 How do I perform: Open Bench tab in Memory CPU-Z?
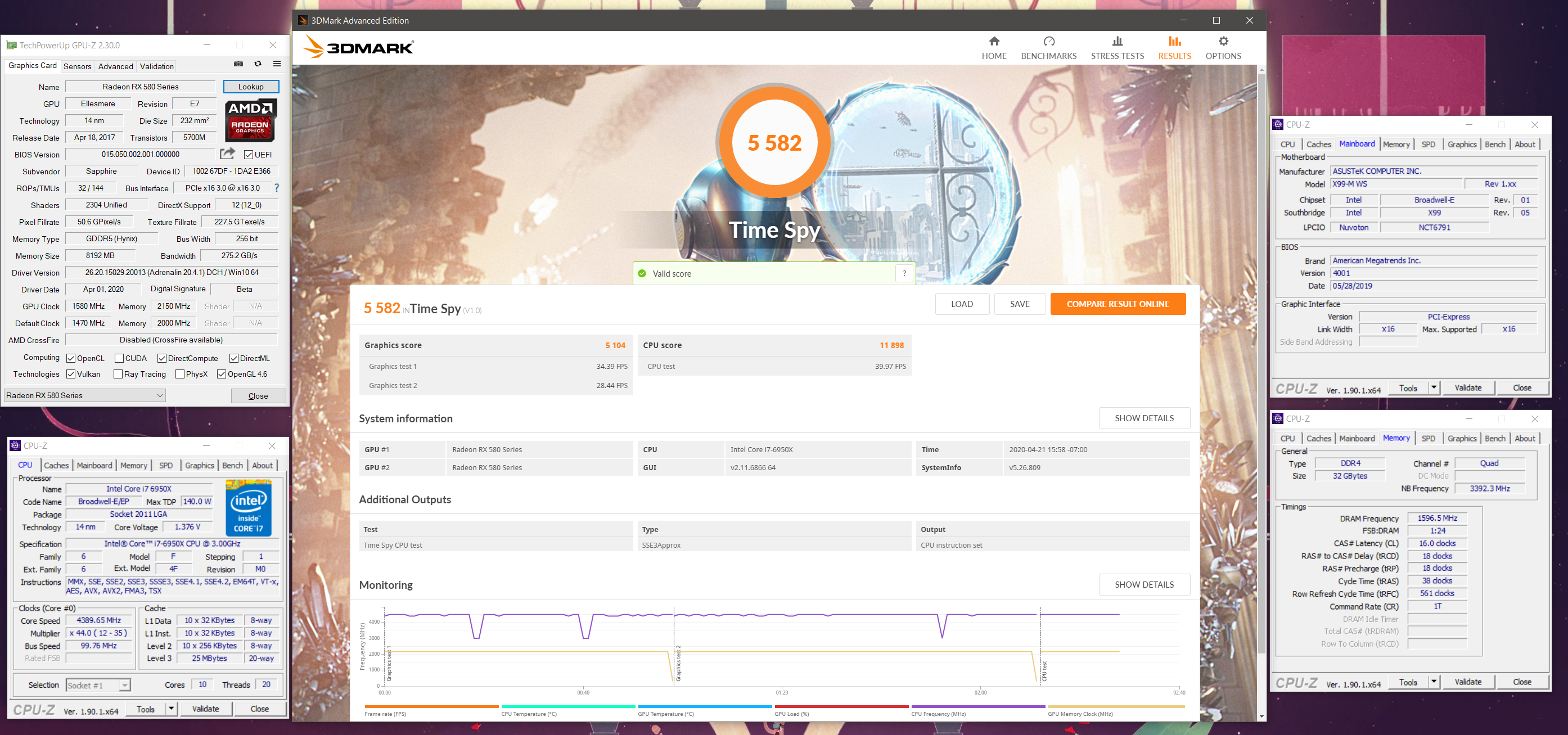tap(1494, 438)
